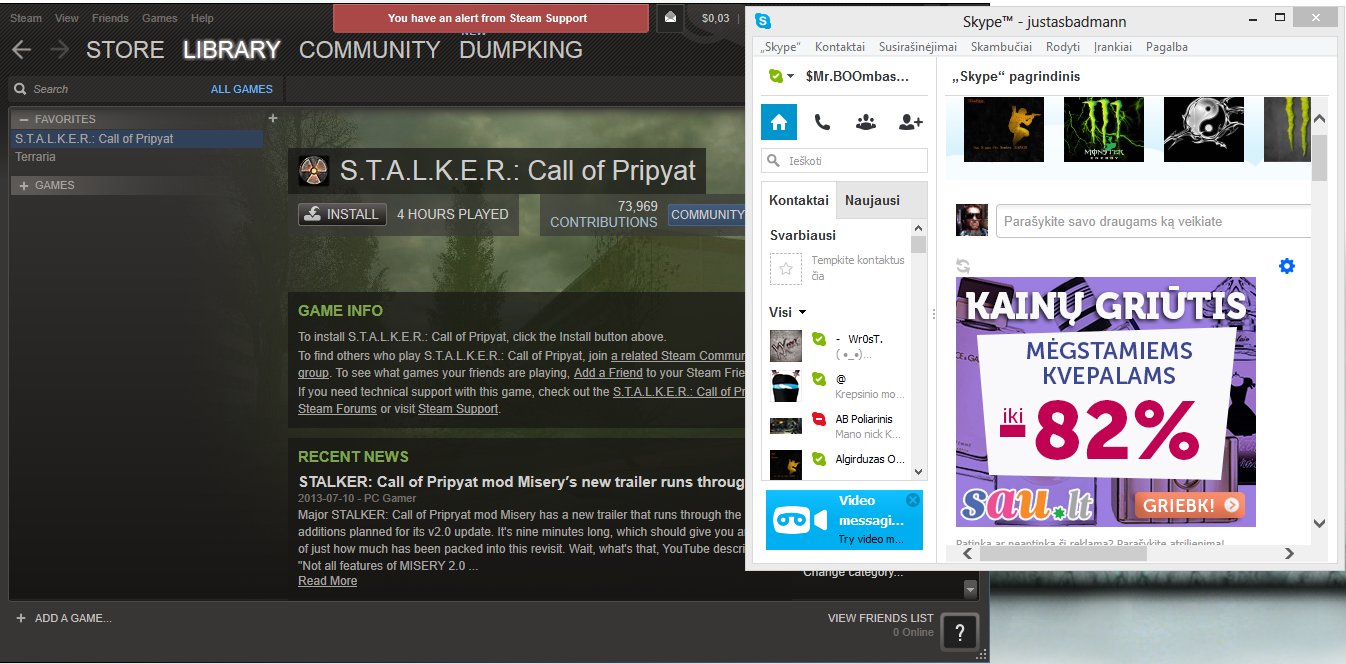Click the Steam news scroll down arrow

(970, 589)
